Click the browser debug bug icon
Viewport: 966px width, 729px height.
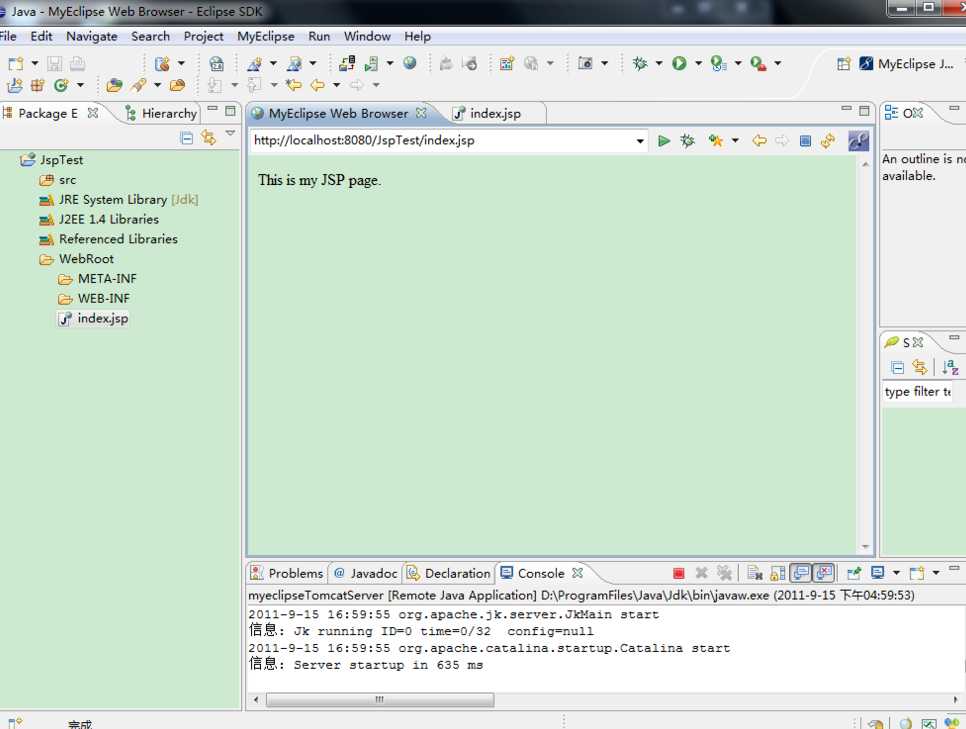[687, 141]
